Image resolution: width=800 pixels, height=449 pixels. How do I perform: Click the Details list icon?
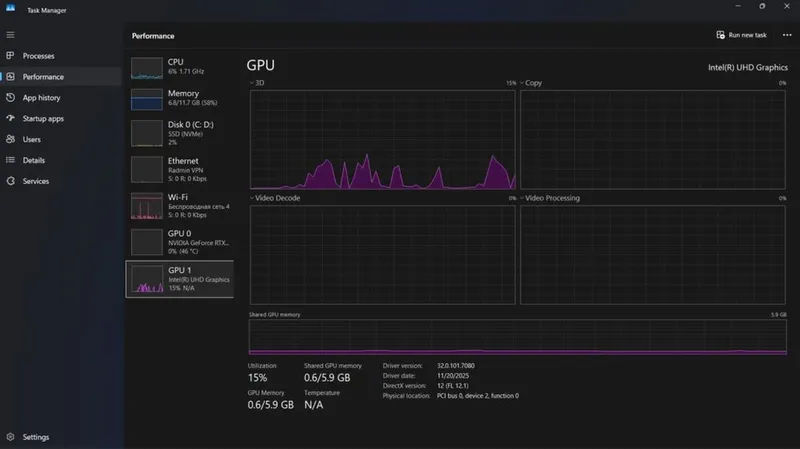pyautogui.click(x=10, y=160)
